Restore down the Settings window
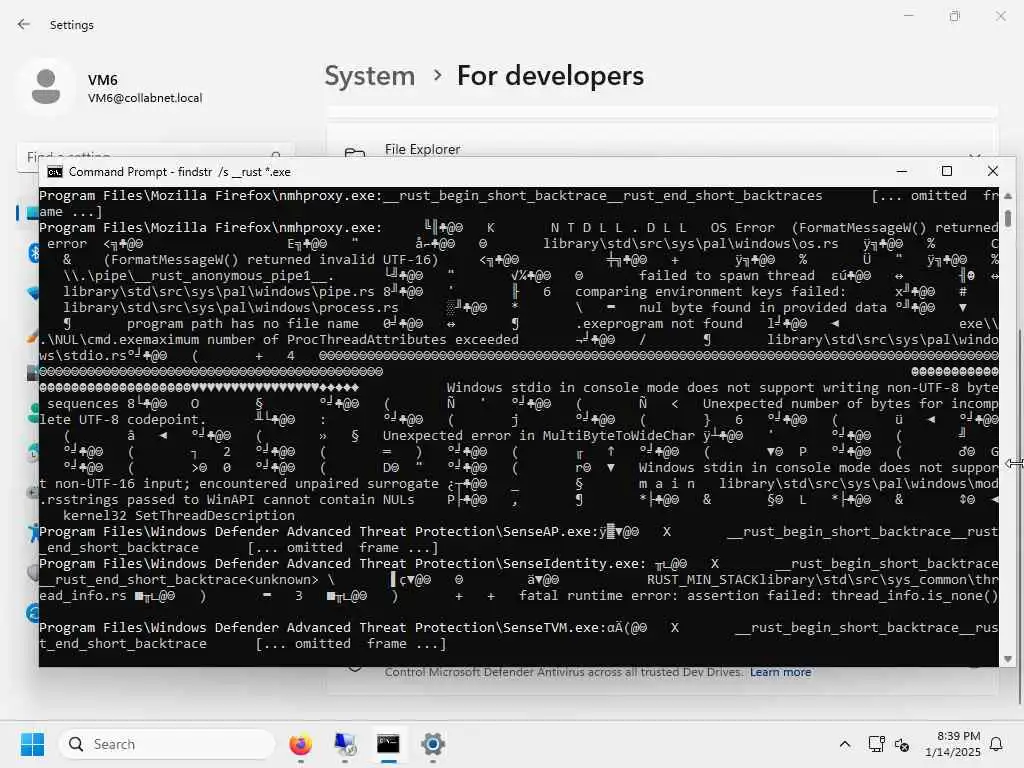This screenshot has height=768, width=1024. [x=955, y=16]
